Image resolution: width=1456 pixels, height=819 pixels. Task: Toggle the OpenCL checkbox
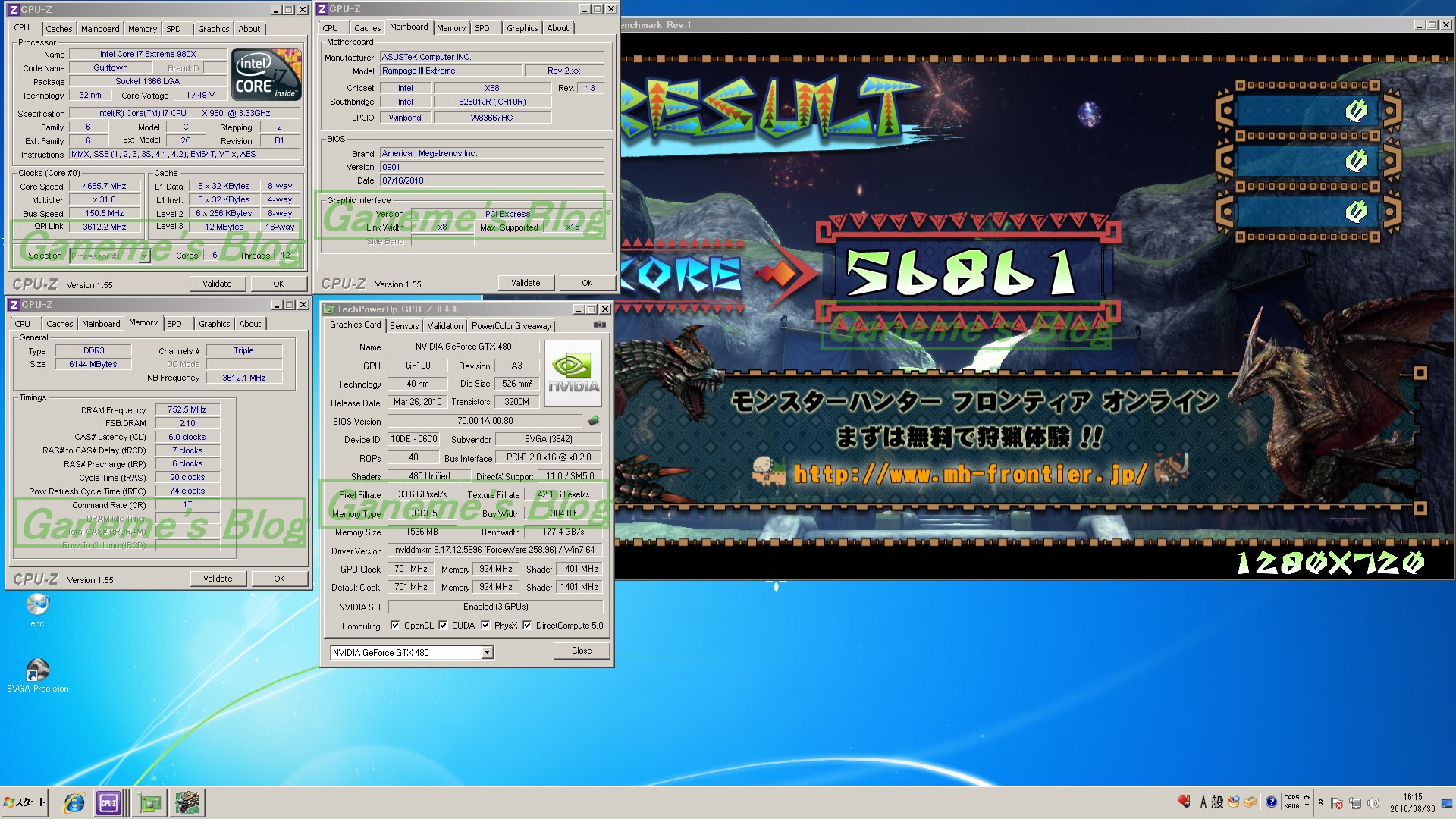pyautogui.click(x=395, y=626)
